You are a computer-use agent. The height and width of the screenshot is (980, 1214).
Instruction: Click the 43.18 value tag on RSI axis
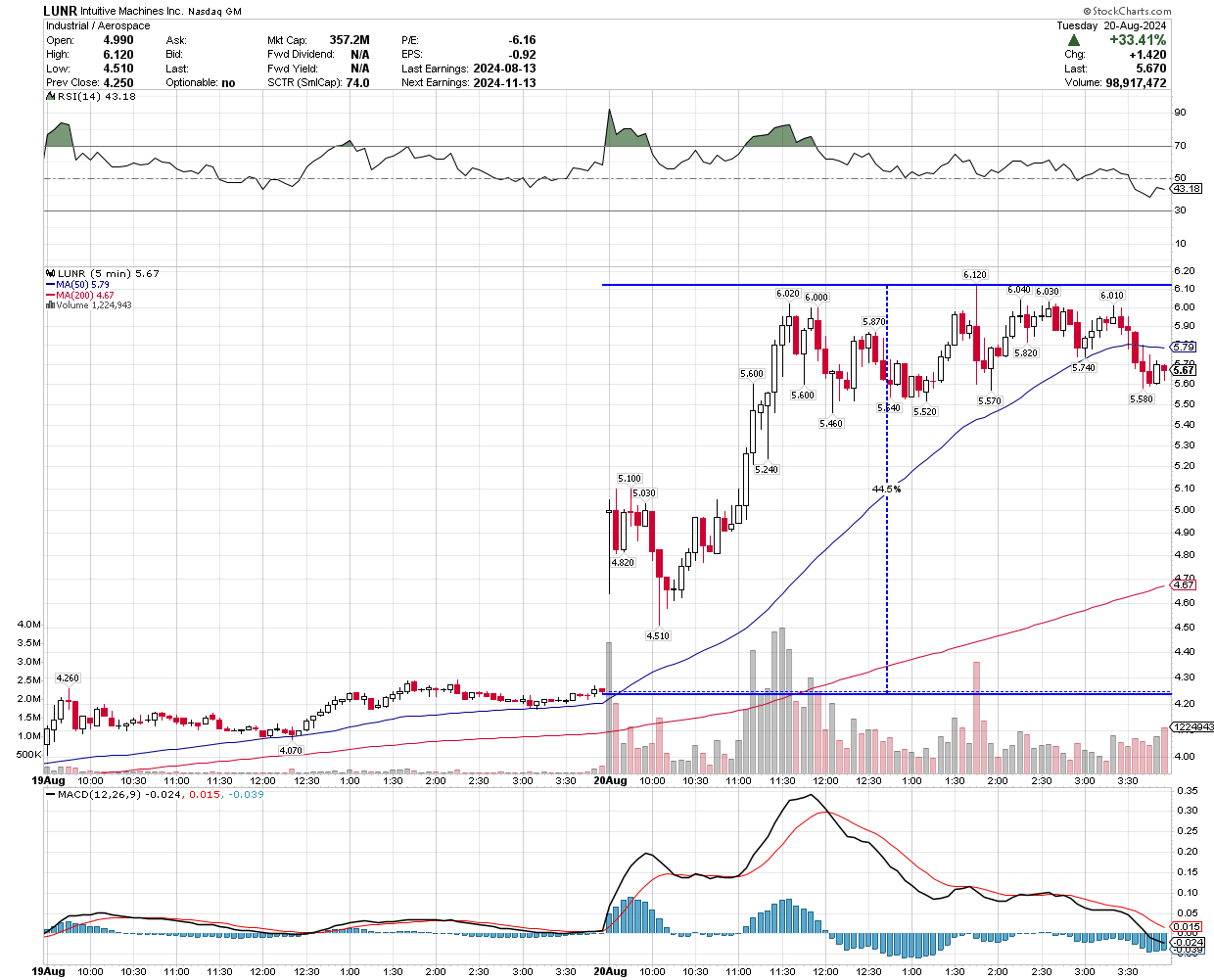[1186, 188]
